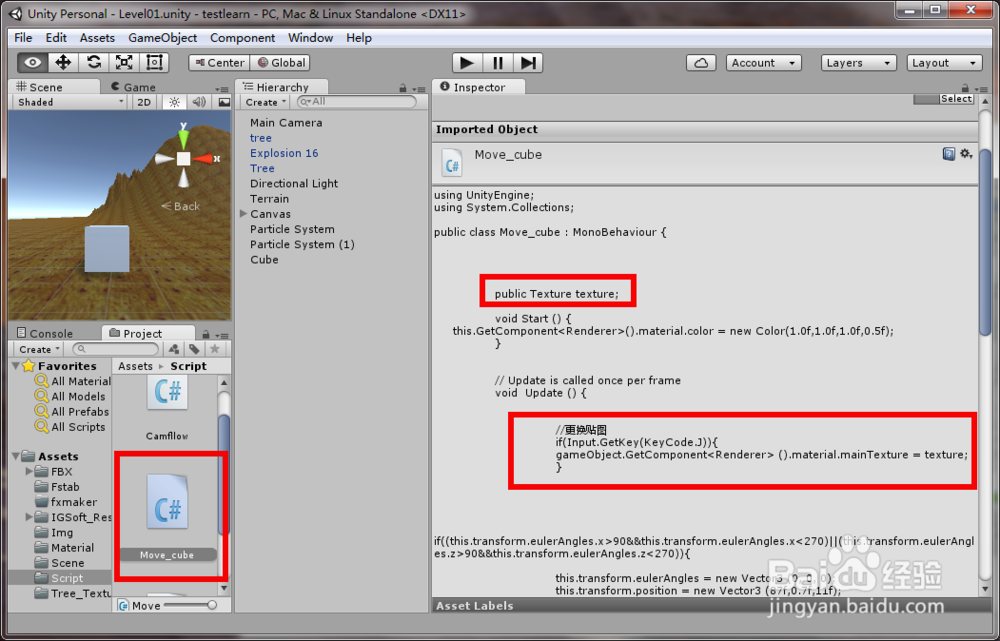The image size is (1000, 641).
Task: Click the Play button
Action: (467, 63)
